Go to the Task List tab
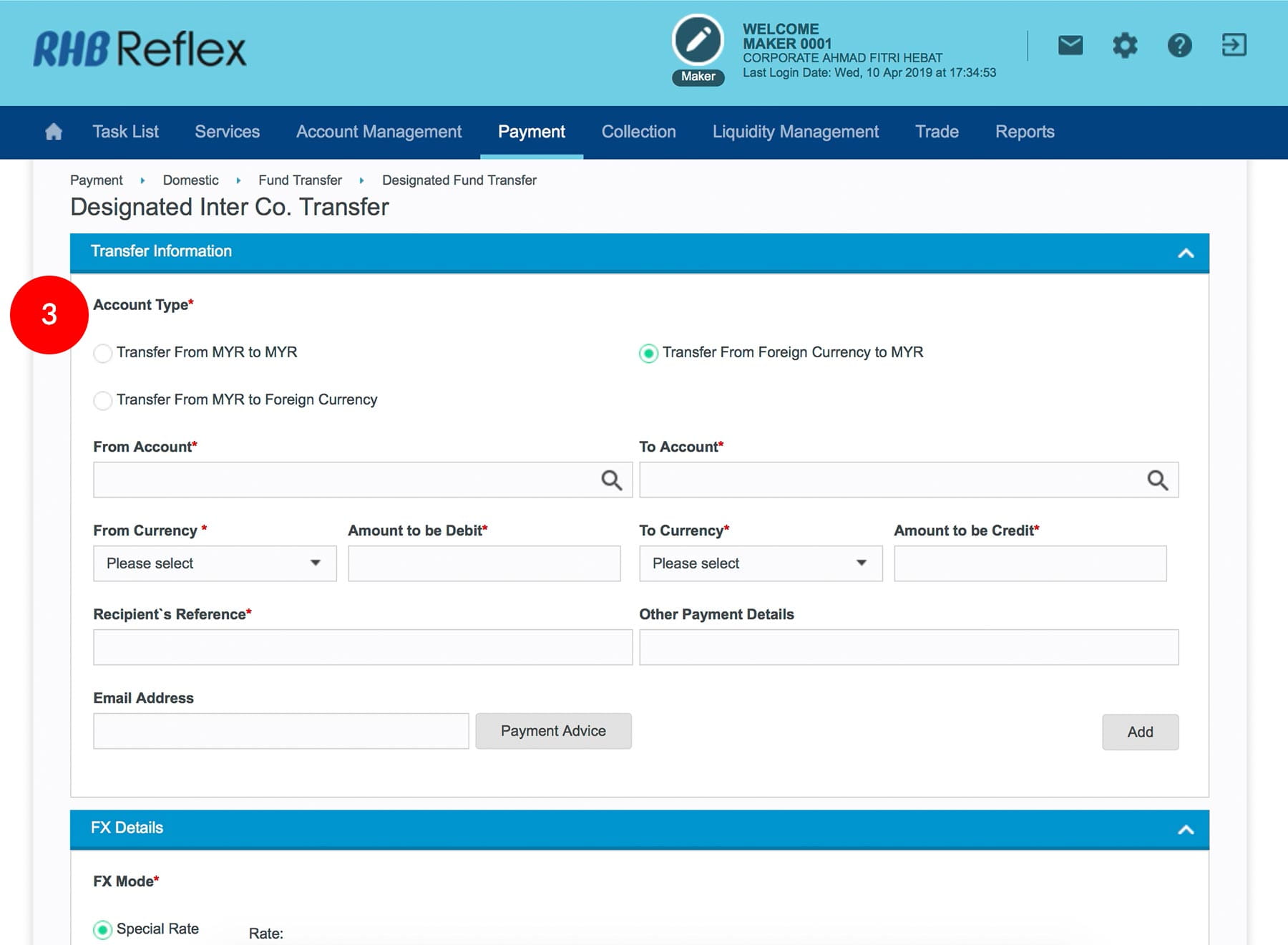The height and width of the screenshot is (945, 1288). tap(125, 132)
